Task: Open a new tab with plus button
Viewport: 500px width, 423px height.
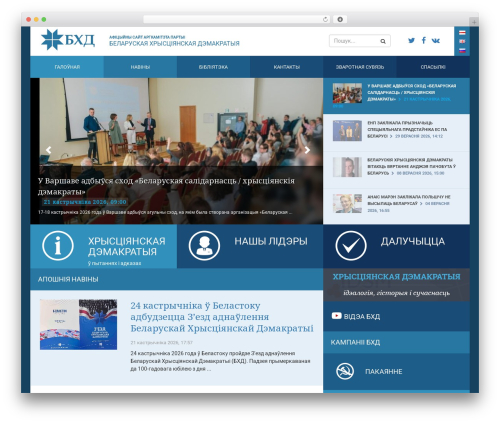Action: click(x=474, y=22)
